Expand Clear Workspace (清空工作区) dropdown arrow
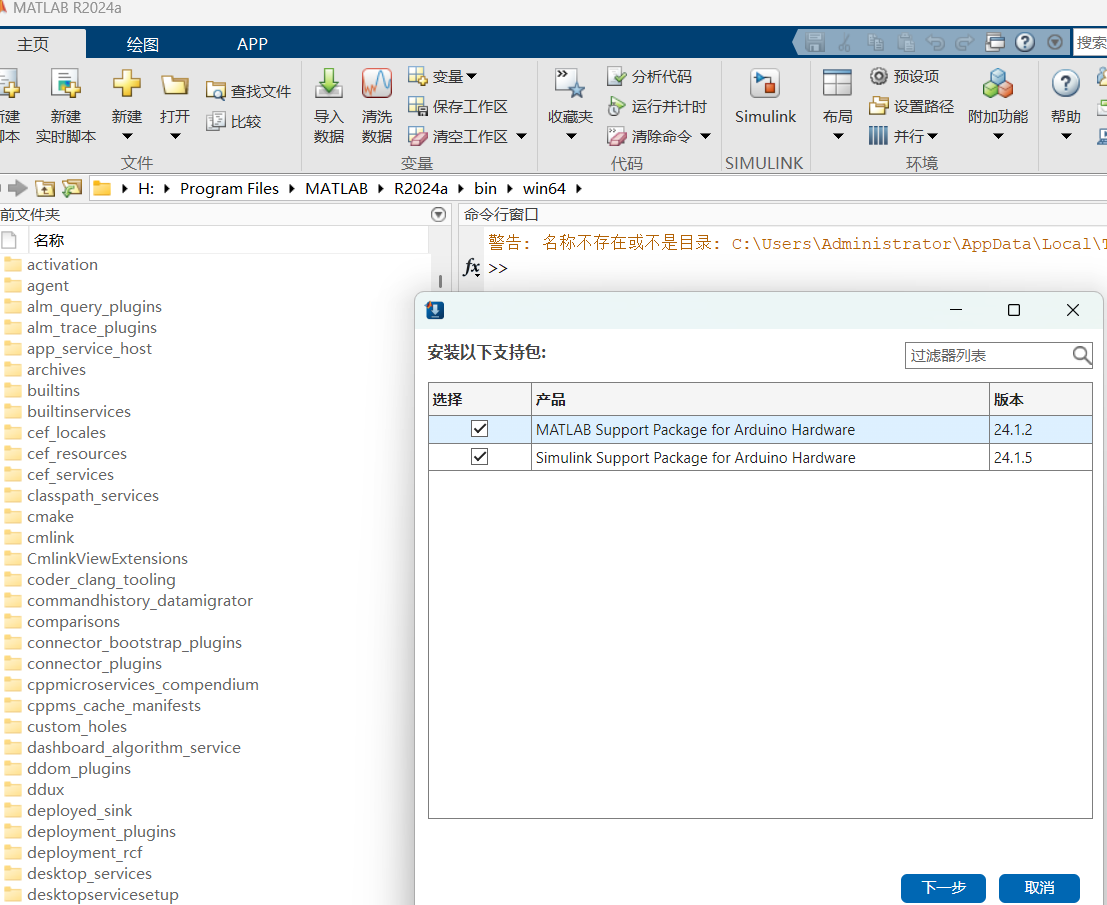 521,136
